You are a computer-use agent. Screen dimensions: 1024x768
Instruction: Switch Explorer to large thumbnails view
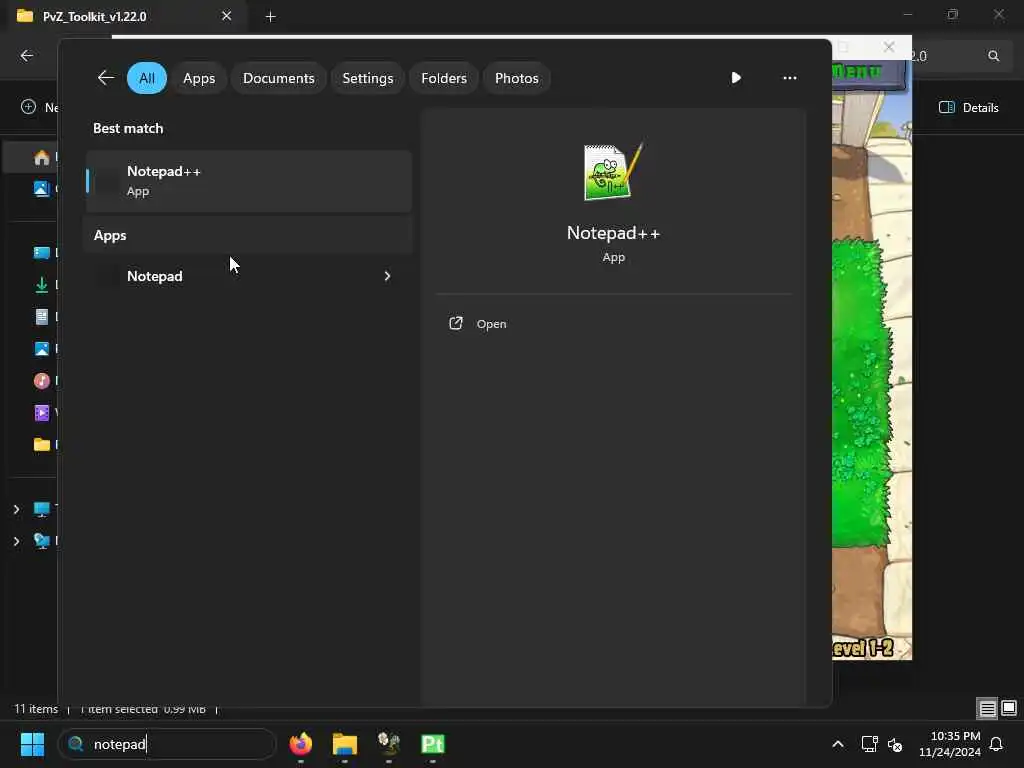click(1009, 709)
